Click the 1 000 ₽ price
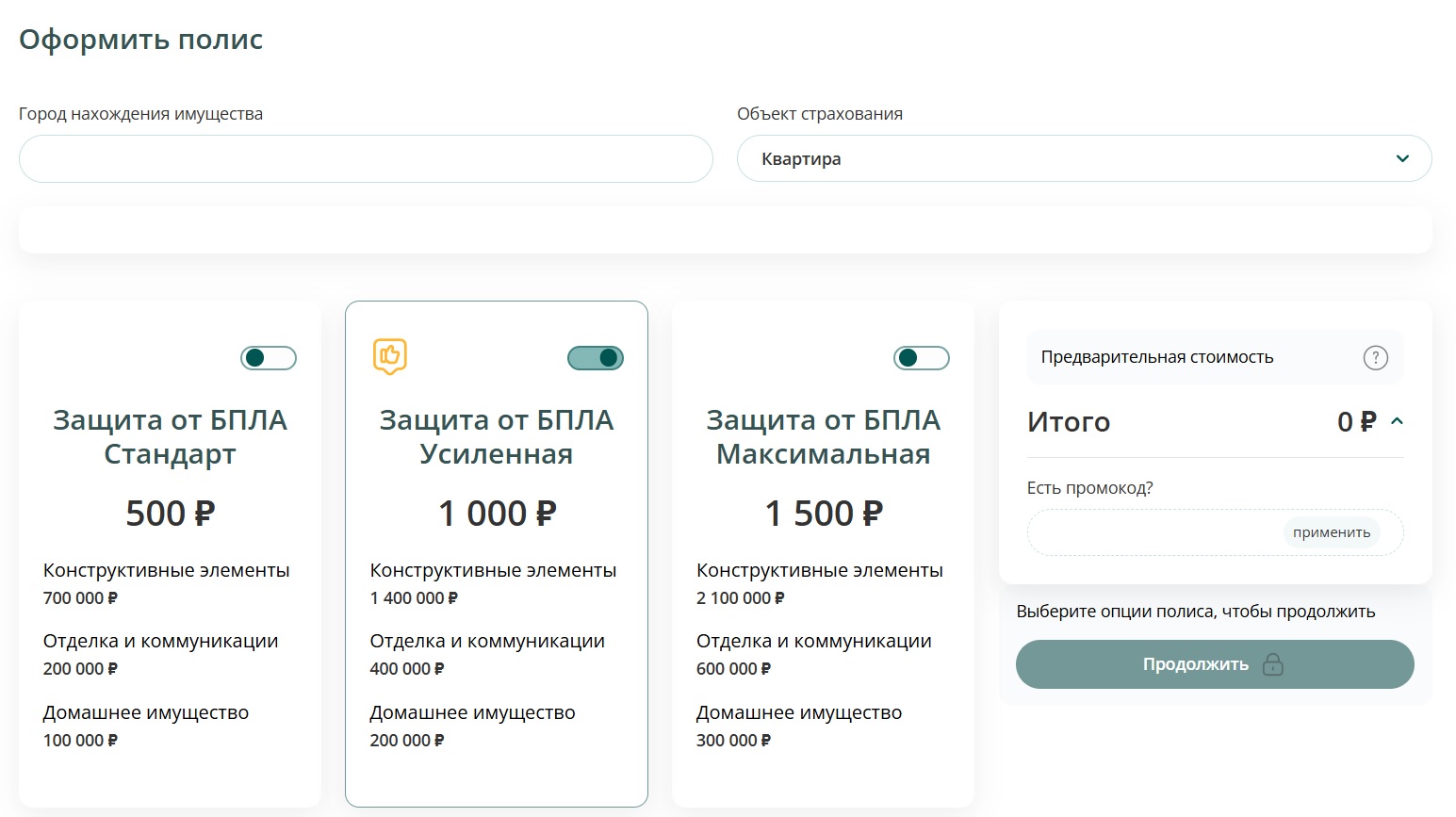The height and width of the screenshot is (817, 1456). click(x=498, y=514)
